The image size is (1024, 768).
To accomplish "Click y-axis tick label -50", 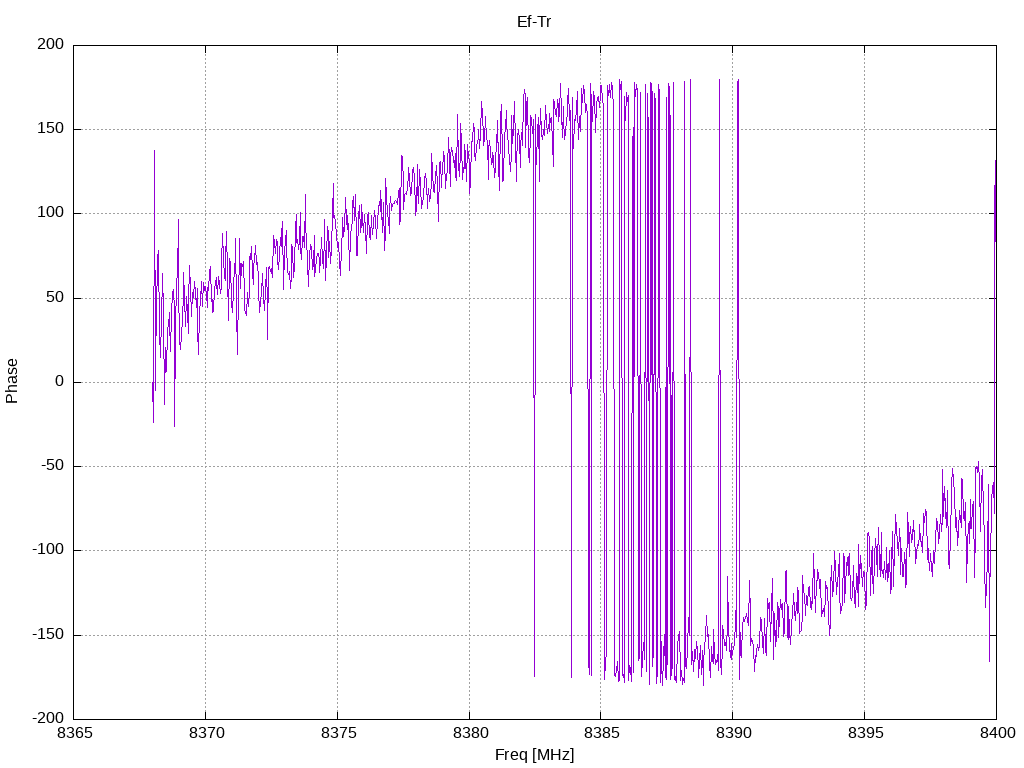I will [52, 466].
